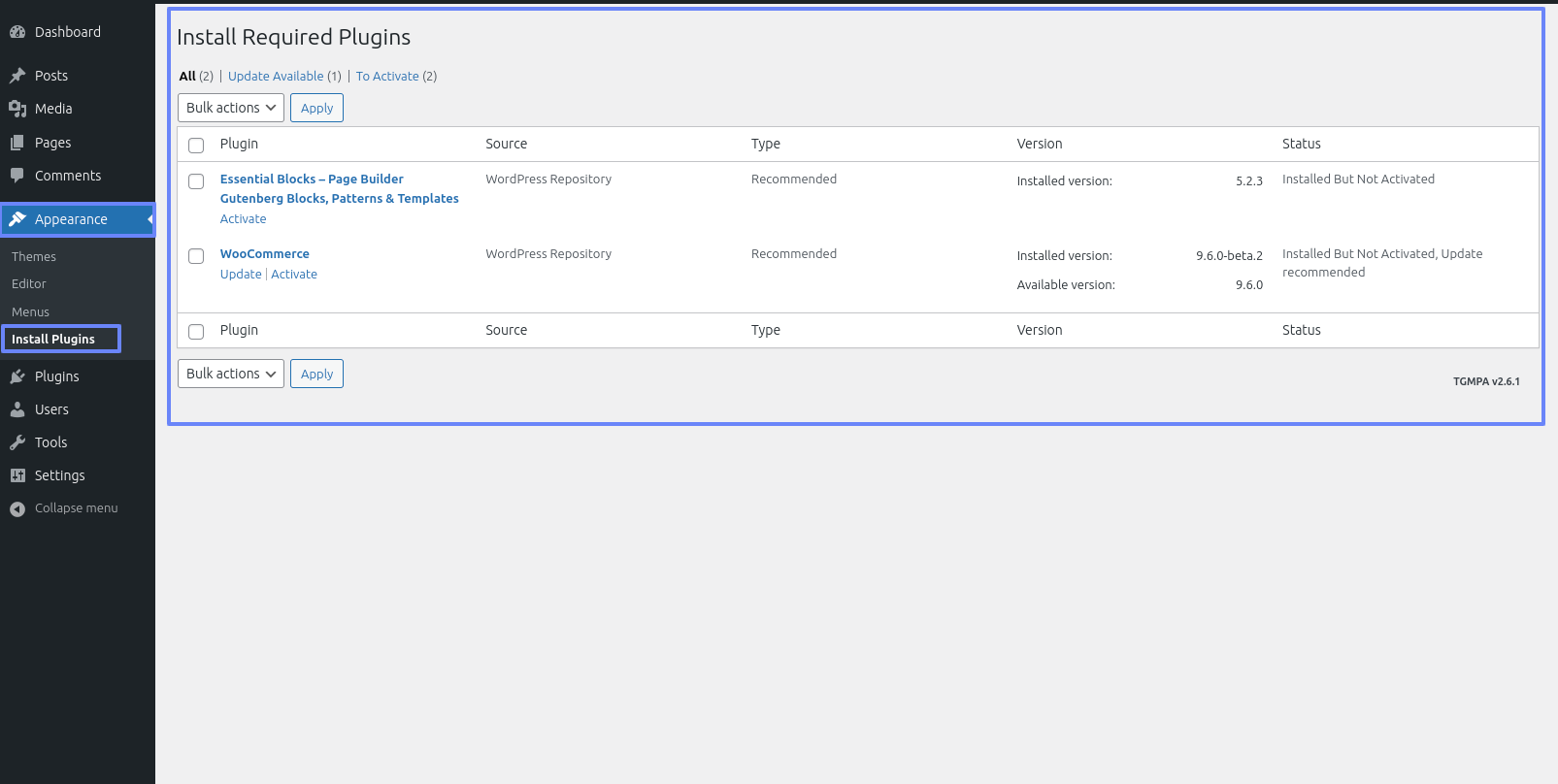Open the Comments menu item
Screen dimensions: 1558x784
point(78,176)
